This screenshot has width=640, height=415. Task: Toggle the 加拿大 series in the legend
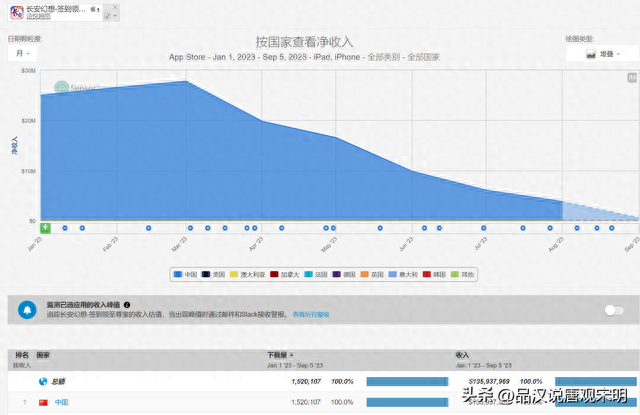(x=285, y=275)
